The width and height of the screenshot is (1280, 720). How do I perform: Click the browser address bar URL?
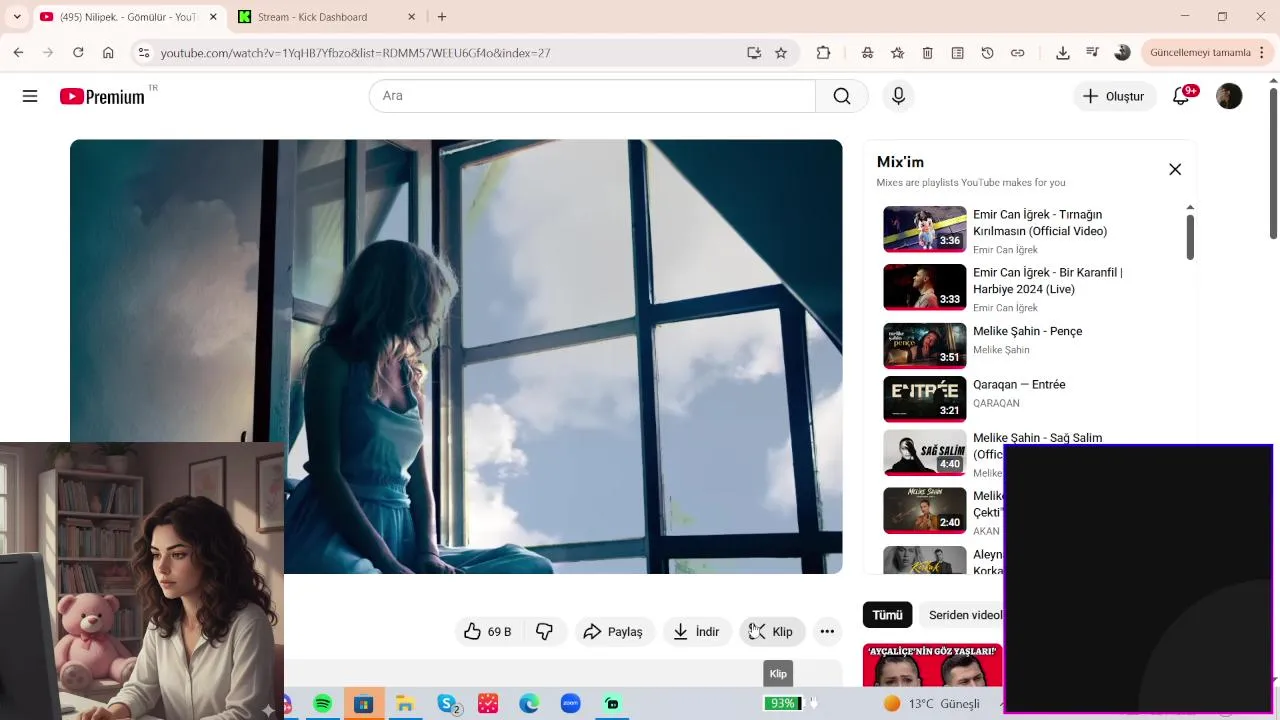click(x=355, y=53)
